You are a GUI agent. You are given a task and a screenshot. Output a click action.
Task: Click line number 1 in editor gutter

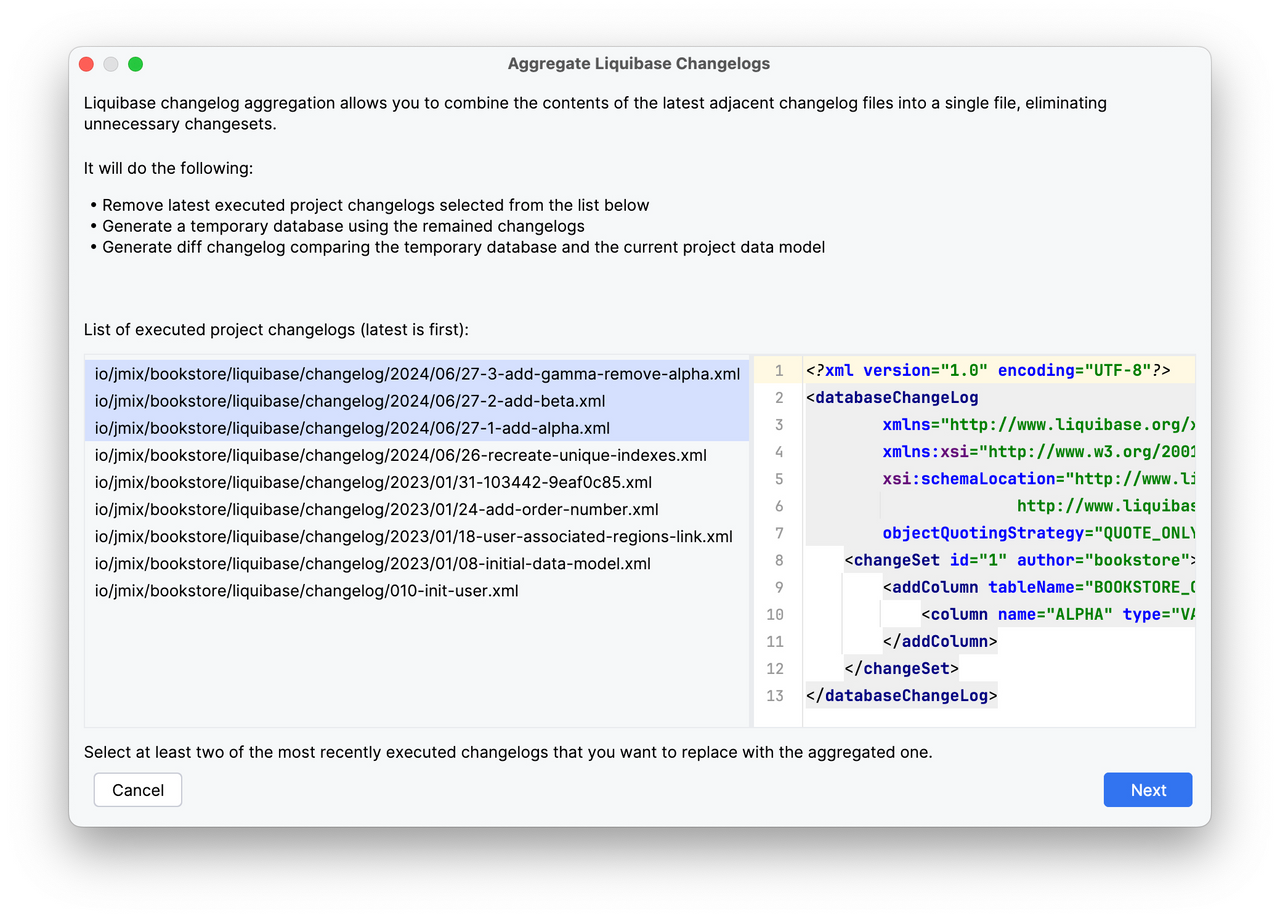[x=778, y=370]
